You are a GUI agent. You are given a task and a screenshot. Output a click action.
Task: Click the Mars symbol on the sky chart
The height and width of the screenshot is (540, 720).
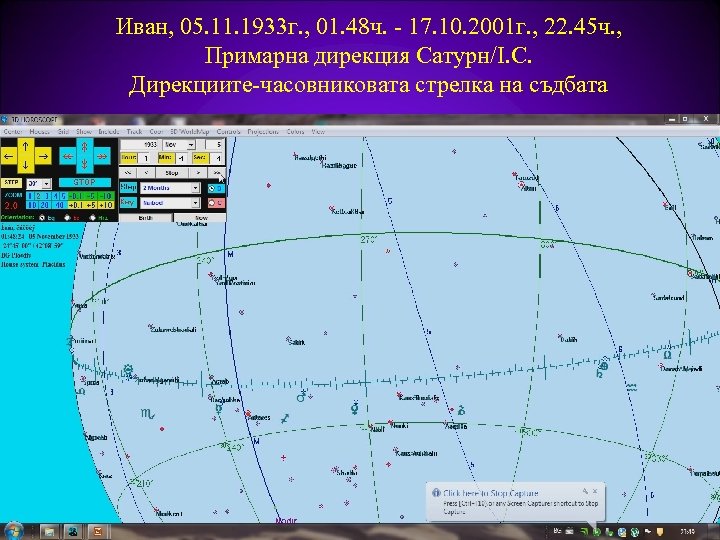pos(302,396)
